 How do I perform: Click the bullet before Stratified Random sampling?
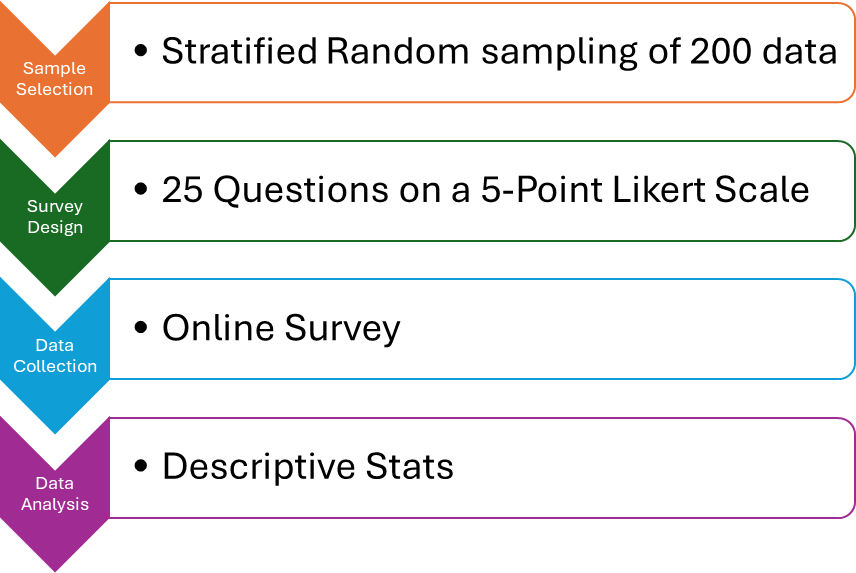[x=141, y=52]
